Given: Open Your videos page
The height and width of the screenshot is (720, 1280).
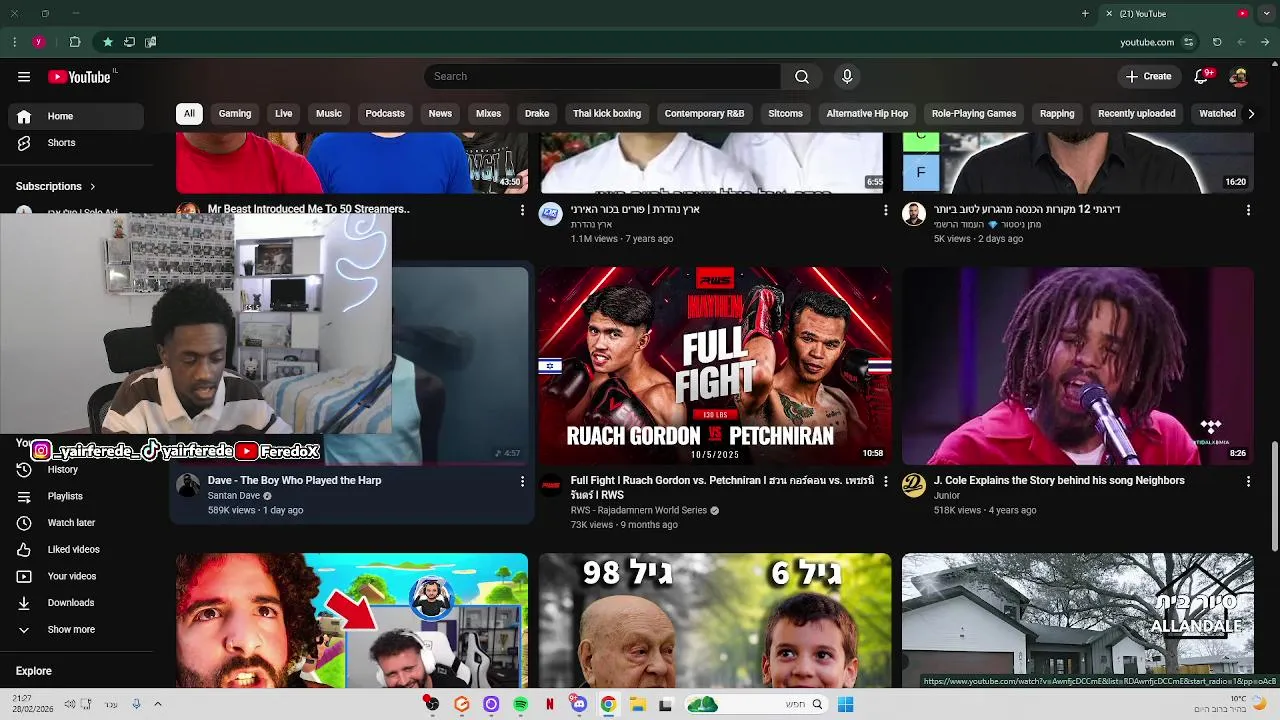Looking at the screenshot, I should point(76,576).
